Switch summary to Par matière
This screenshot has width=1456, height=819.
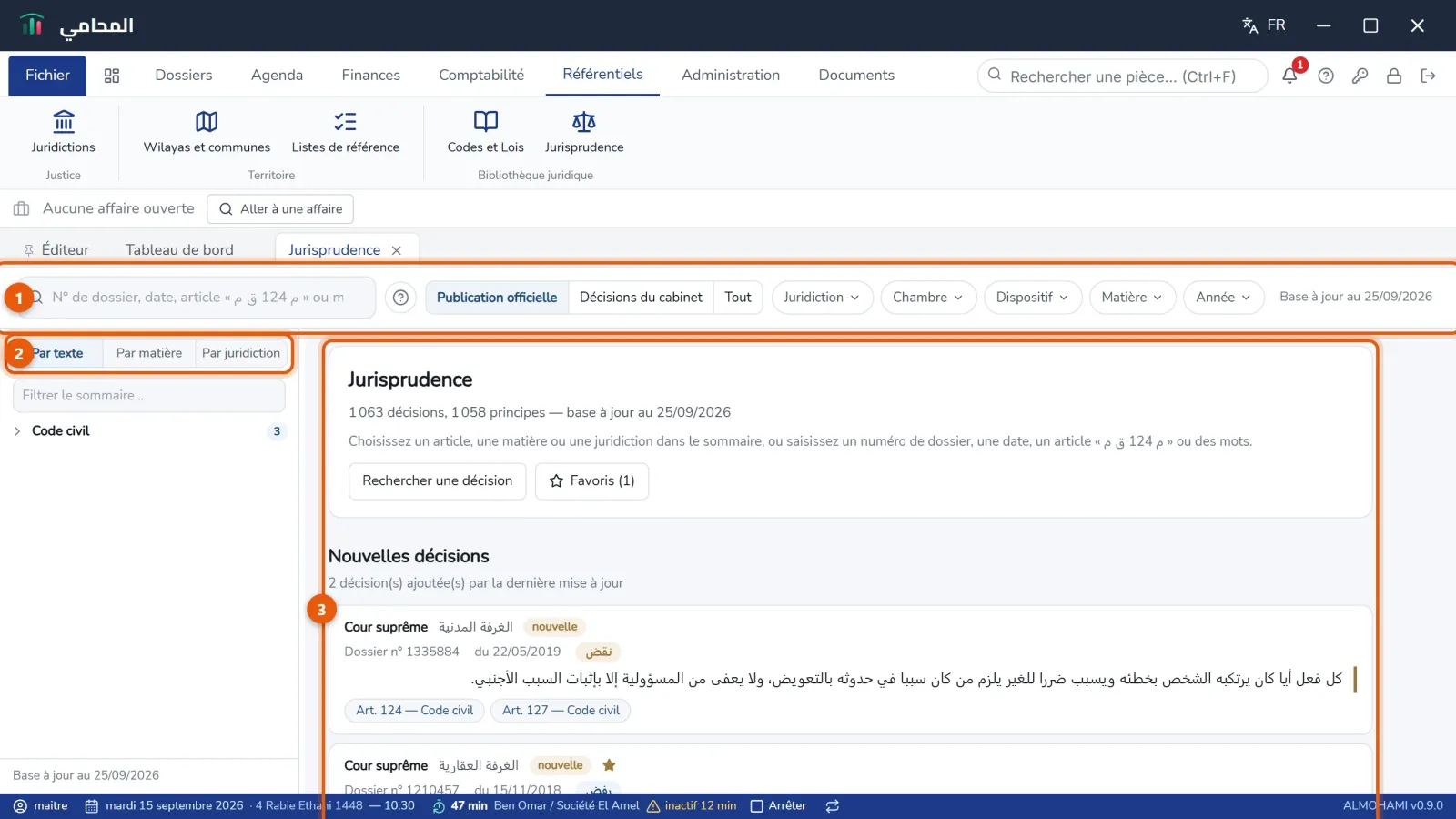[149, 353]
